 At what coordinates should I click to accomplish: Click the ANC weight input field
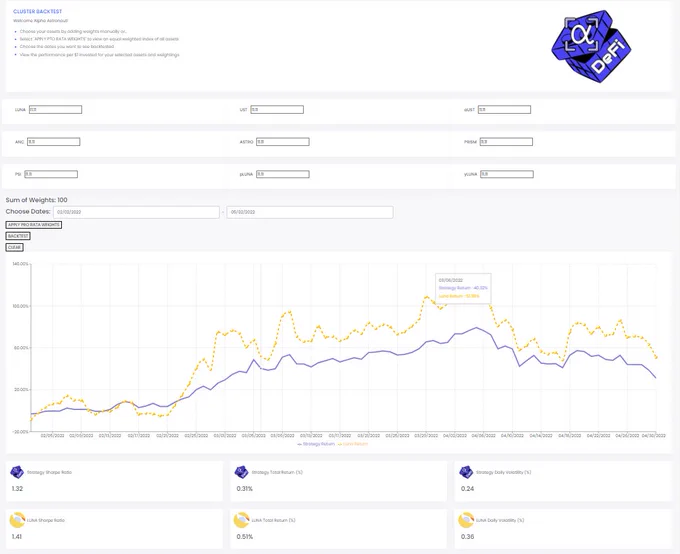click(54, 142)
